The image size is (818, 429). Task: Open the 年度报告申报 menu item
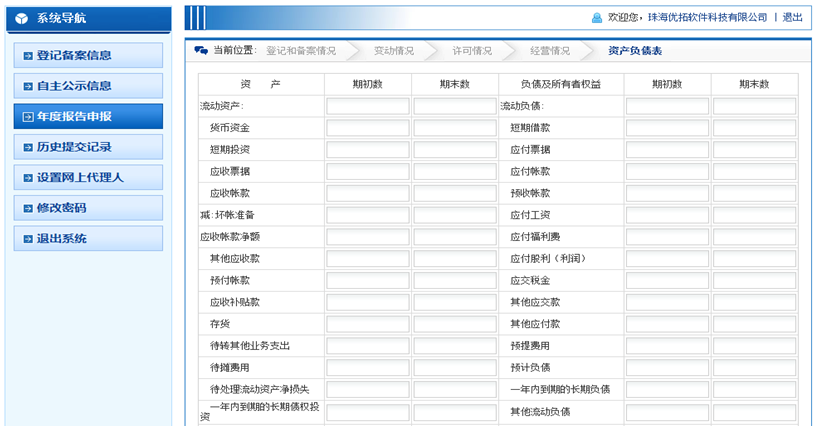83,117
